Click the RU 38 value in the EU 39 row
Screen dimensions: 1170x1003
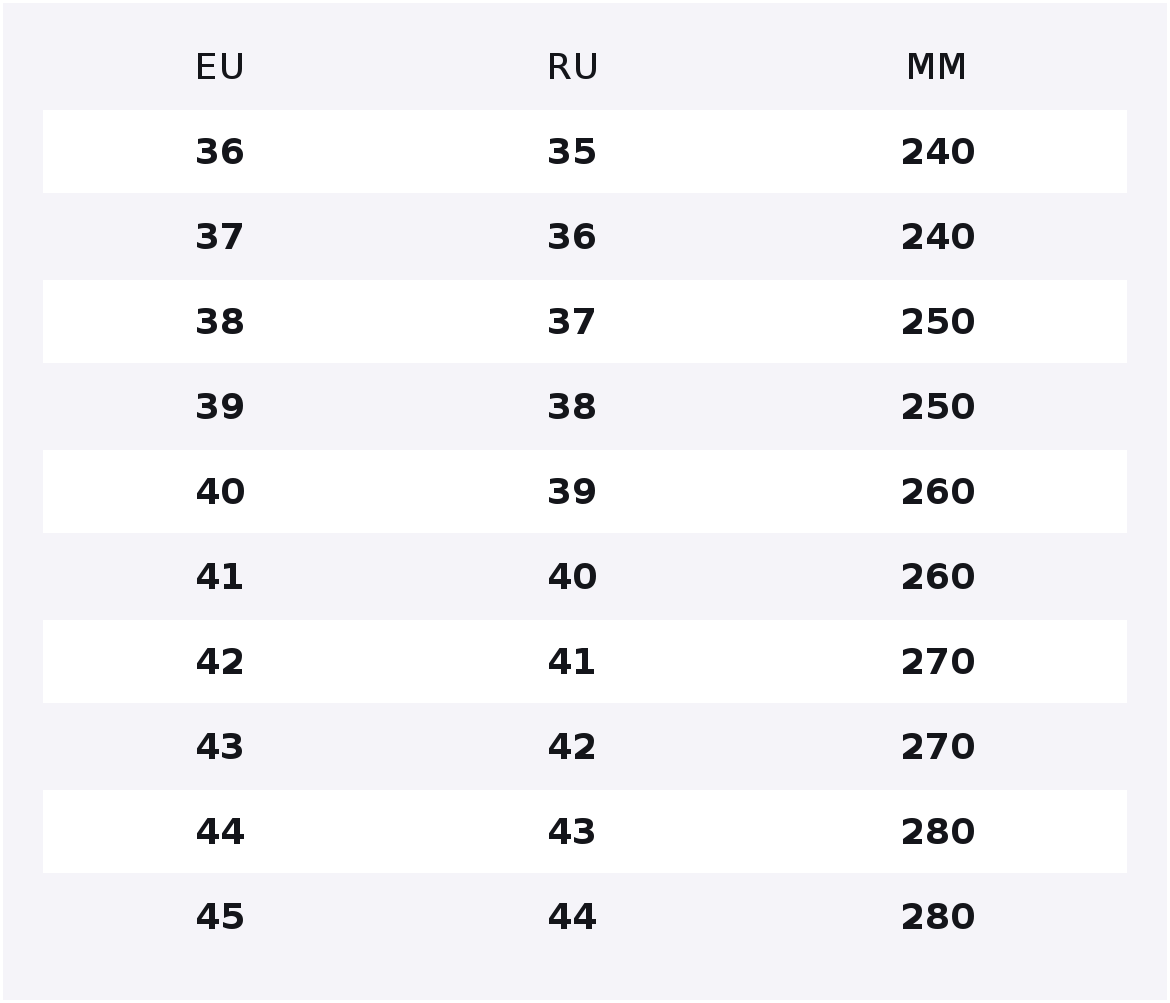point(572,407)
